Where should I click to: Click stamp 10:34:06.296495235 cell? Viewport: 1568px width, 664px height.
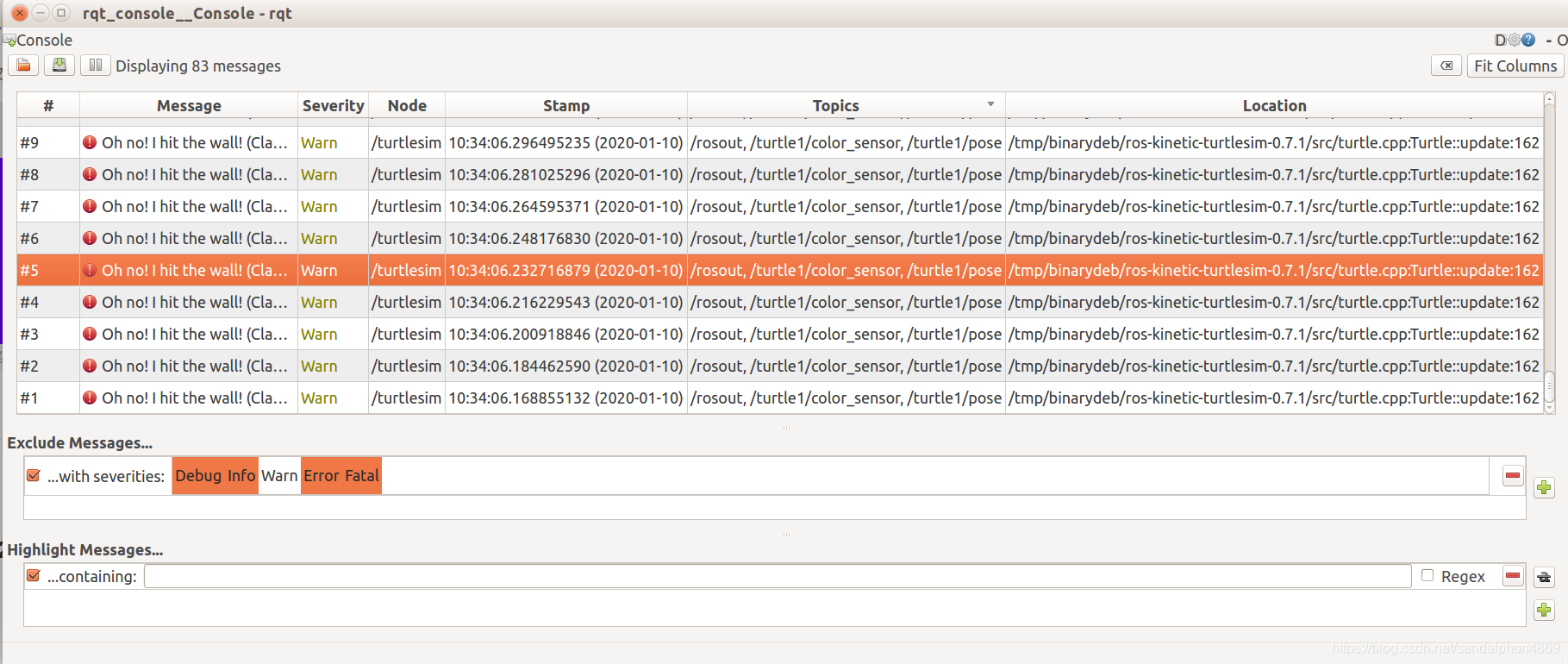(x=565, y=142)
